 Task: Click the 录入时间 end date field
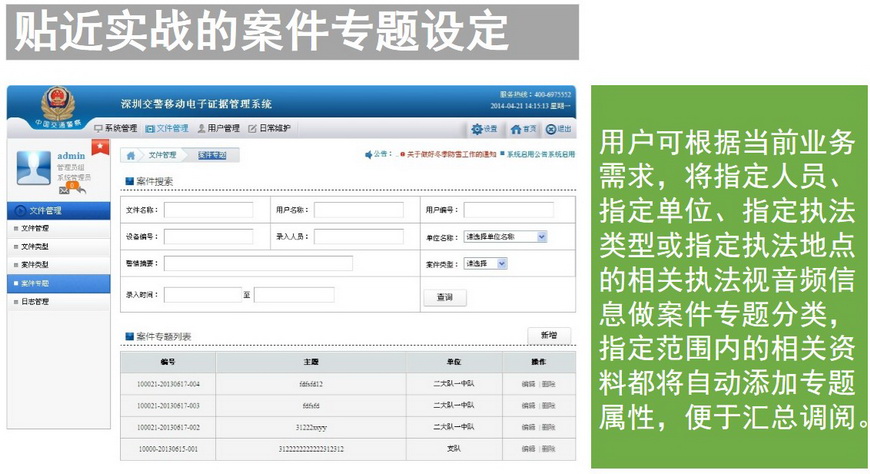pyautogui.click(x=294, y=295)
